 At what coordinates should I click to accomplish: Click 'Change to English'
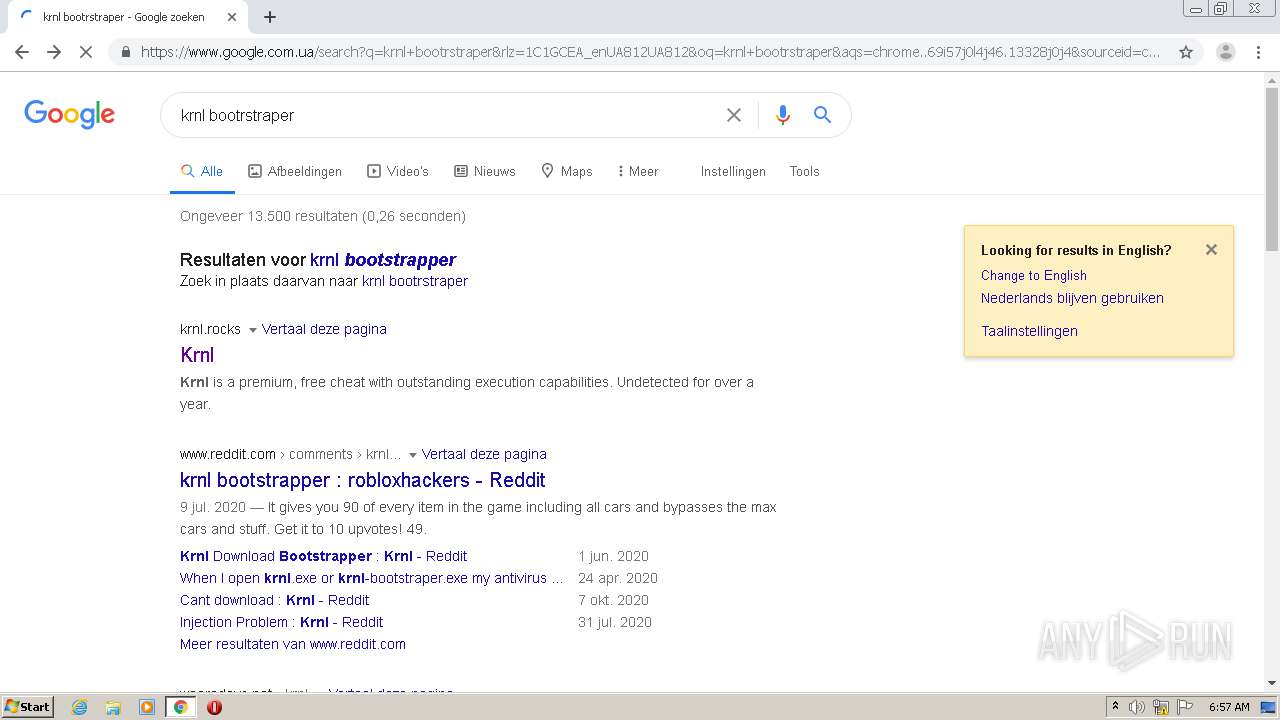(1033, 275)
